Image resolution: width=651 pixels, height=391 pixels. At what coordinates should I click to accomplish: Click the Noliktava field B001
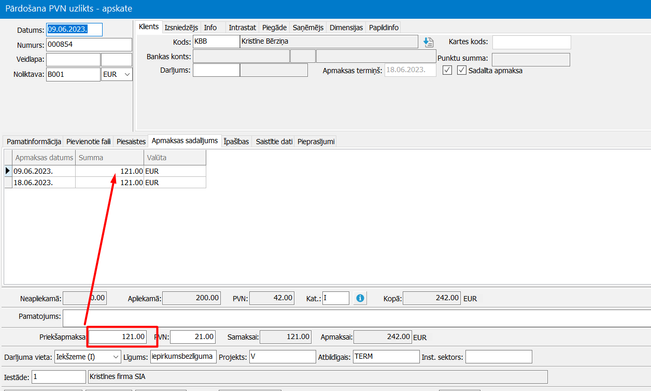73,74
